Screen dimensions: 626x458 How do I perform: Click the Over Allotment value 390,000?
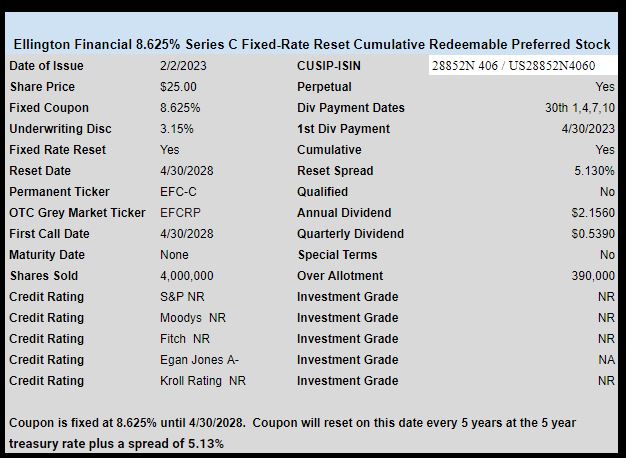coord(593,276)
